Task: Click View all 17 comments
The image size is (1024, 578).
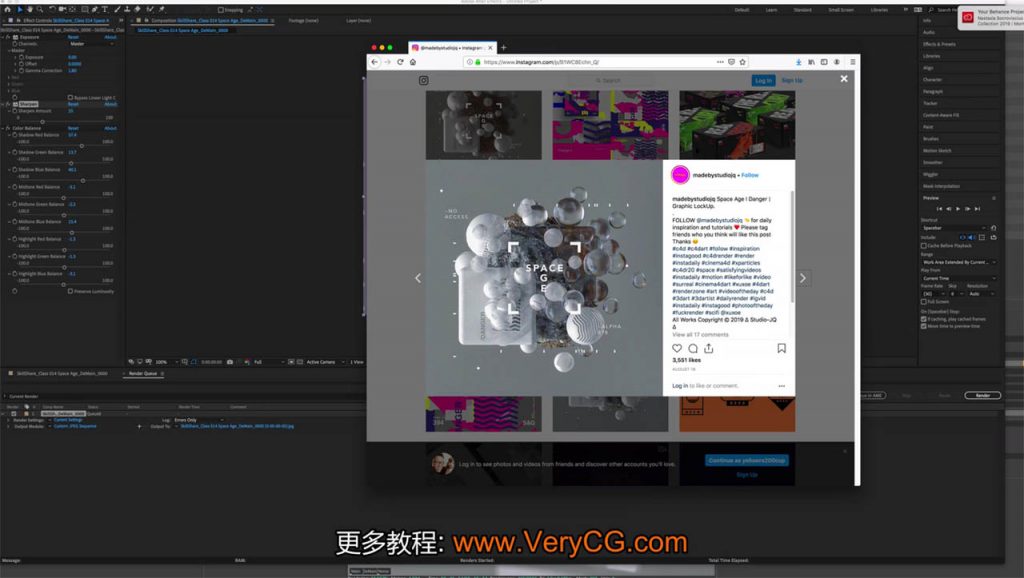Action: click(x=700, y=334)
